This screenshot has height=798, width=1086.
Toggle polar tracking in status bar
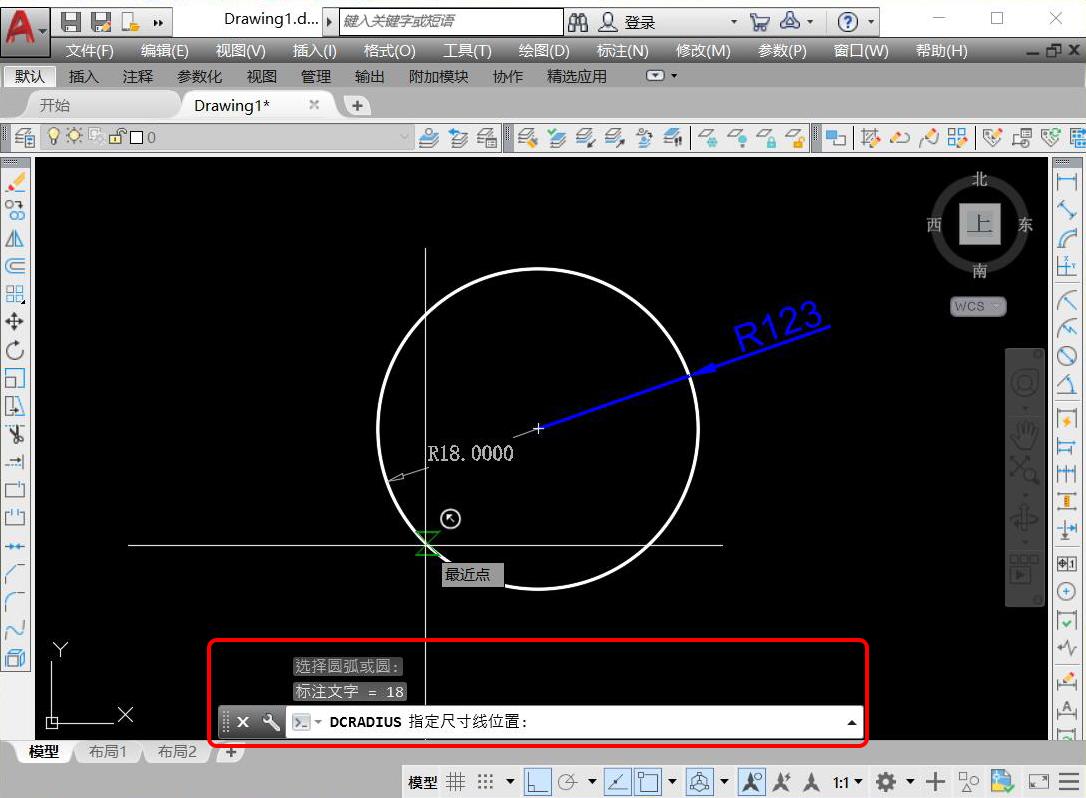pos(567,781)
